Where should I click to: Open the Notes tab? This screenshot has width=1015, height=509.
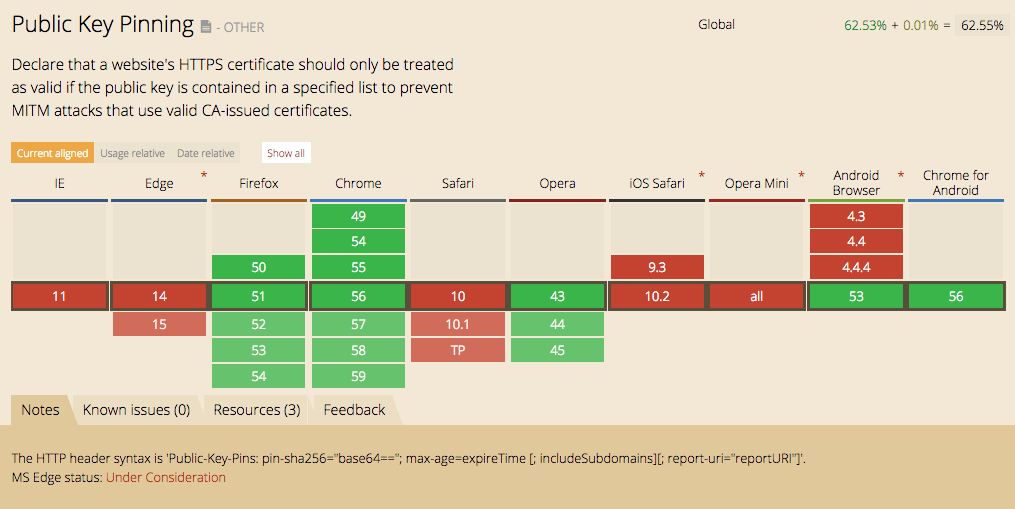point(41,410)
